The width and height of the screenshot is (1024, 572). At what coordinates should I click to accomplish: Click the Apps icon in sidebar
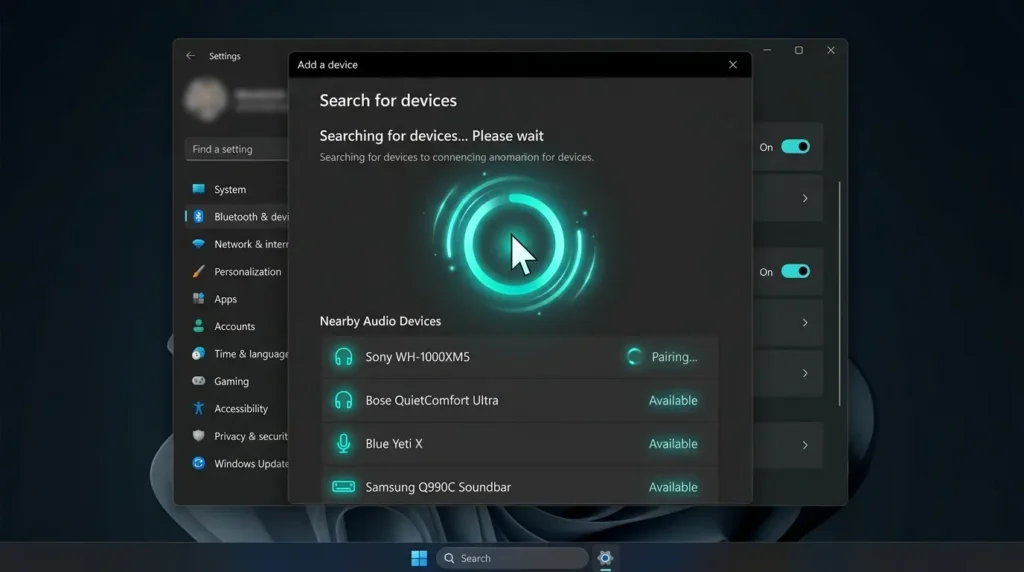(x=199, y=299)
